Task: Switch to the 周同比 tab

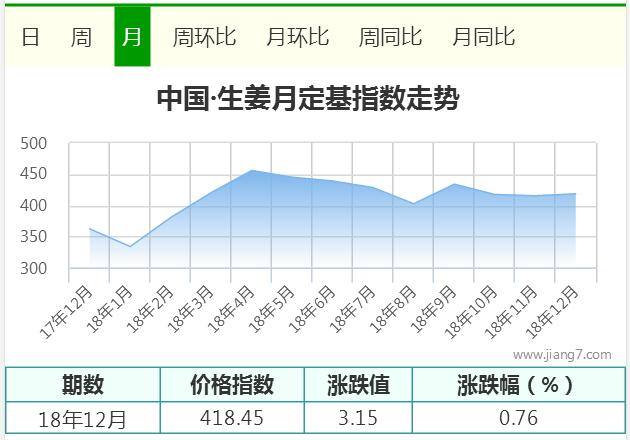Action: point(391,37)
